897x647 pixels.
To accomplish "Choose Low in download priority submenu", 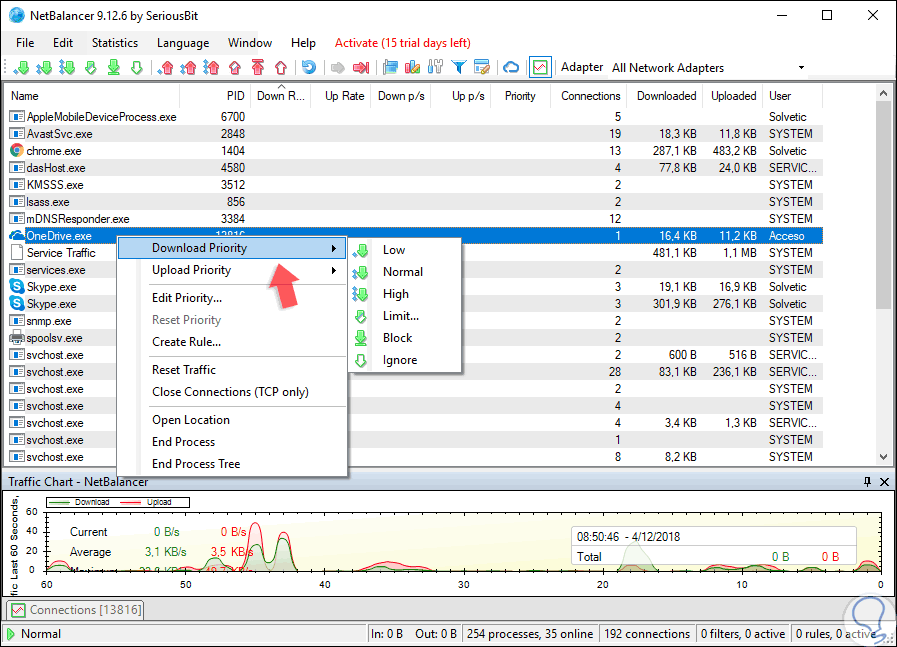I will tap(405, 250).
